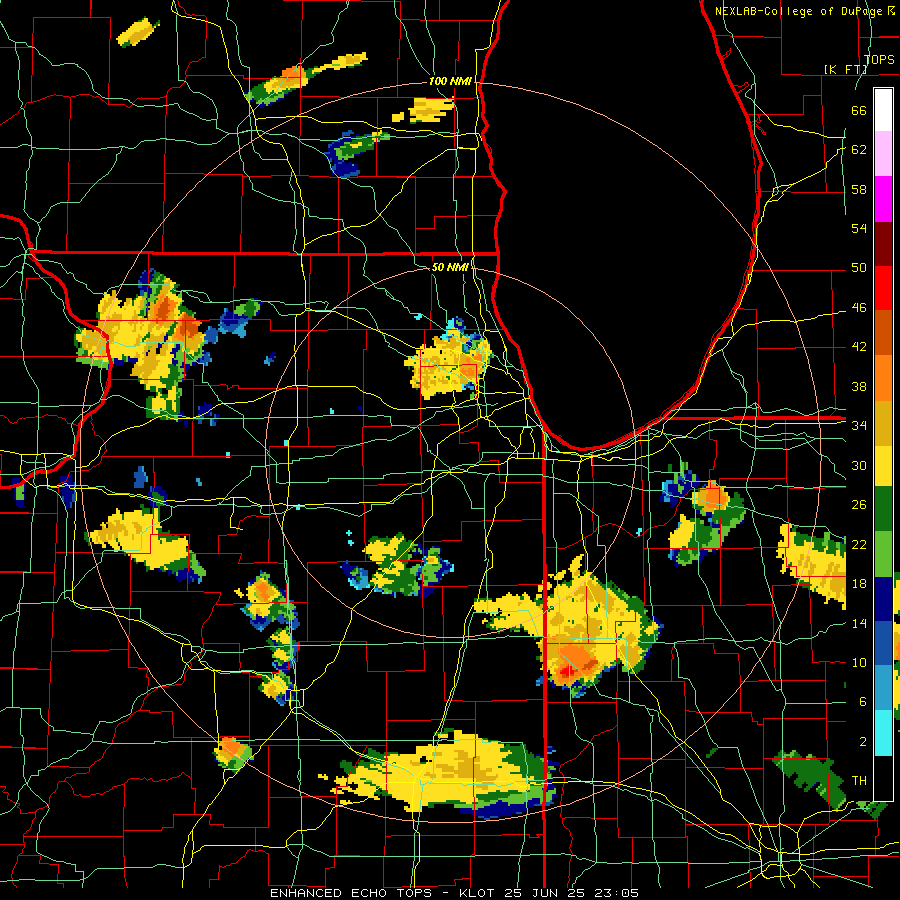Click the legend value 66
900x900 pixels.
[x=859, y=110]
